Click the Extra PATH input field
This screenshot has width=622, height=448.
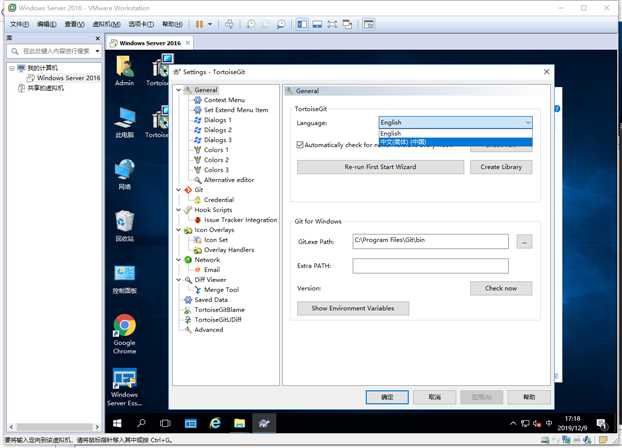point(430,266)
